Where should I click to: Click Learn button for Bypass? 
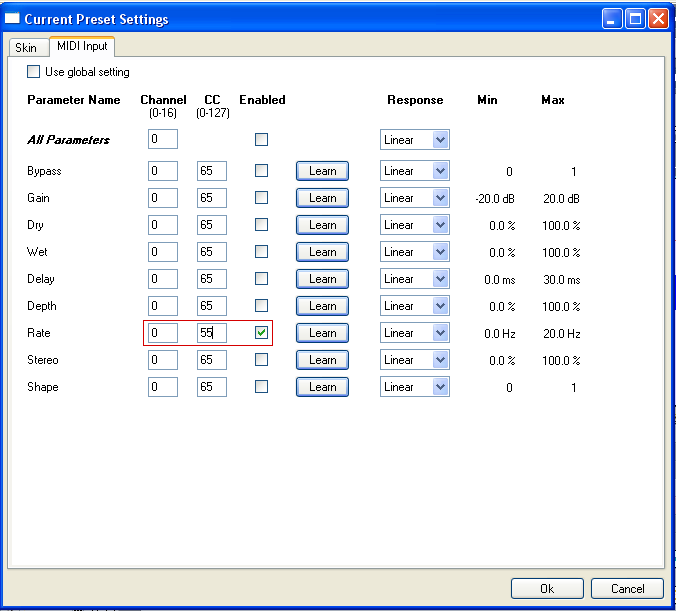322,171
